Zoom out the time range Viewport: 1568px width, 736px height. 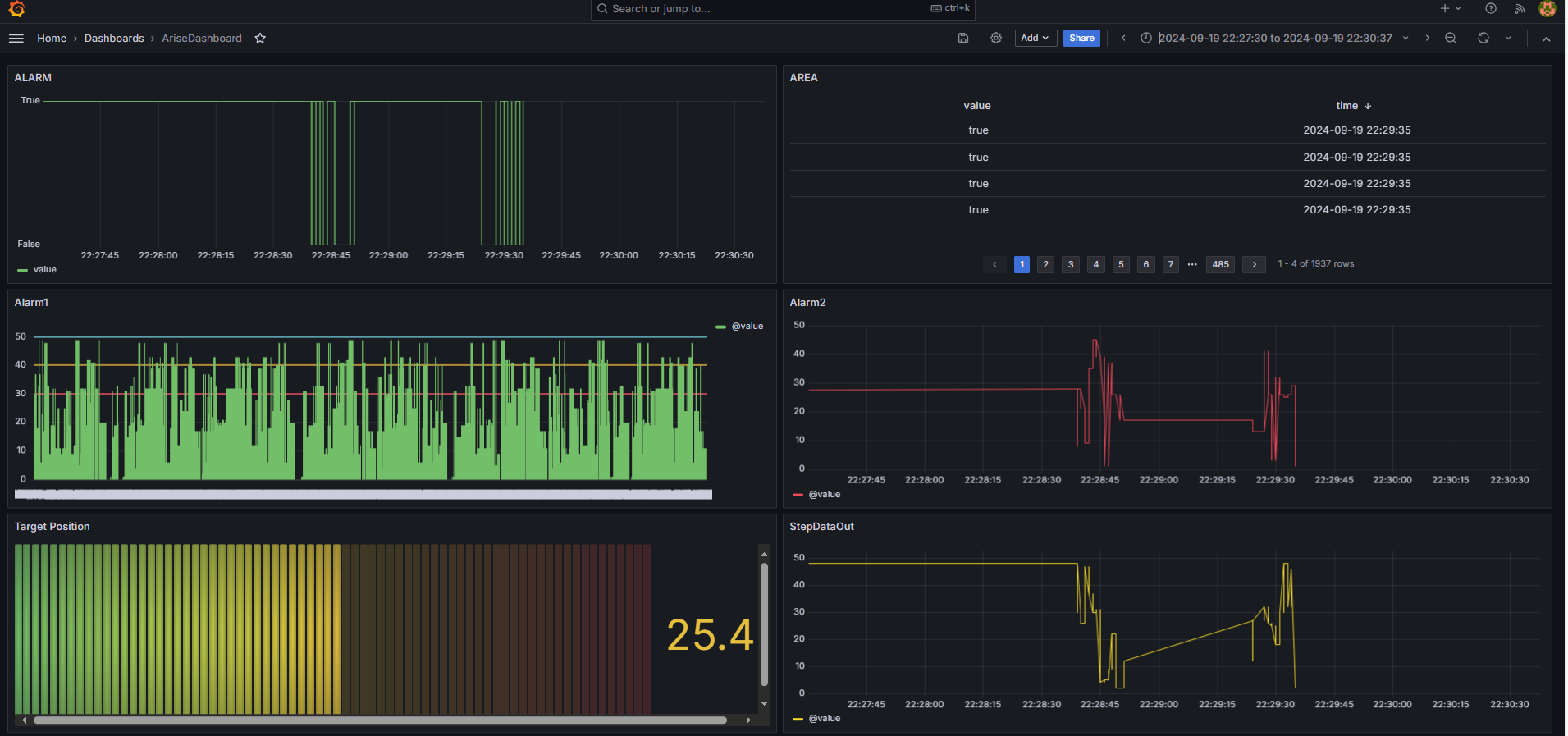coord(1451,39)
